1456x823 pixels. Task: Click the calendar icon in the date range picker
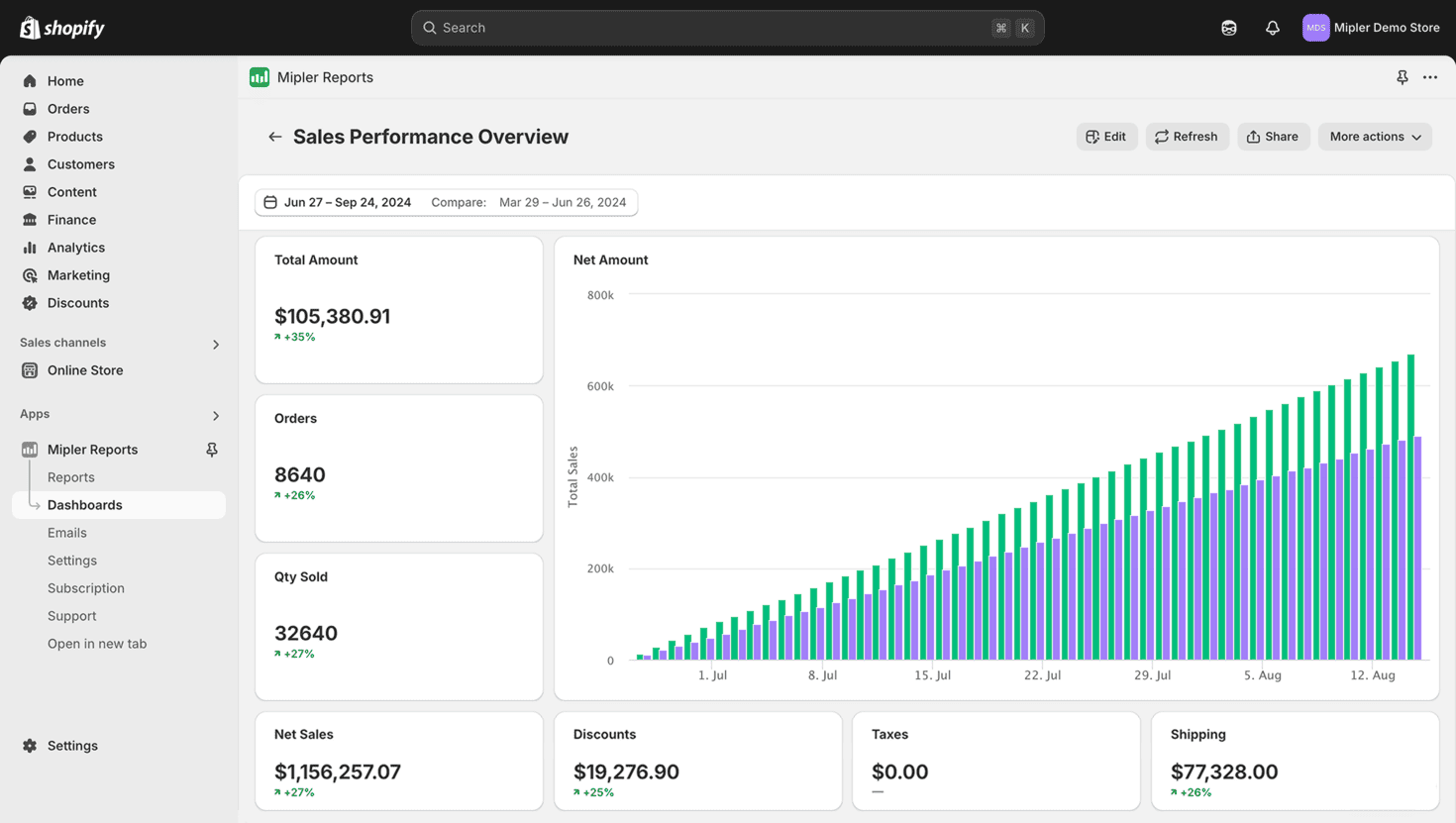(x=269, y=201)
